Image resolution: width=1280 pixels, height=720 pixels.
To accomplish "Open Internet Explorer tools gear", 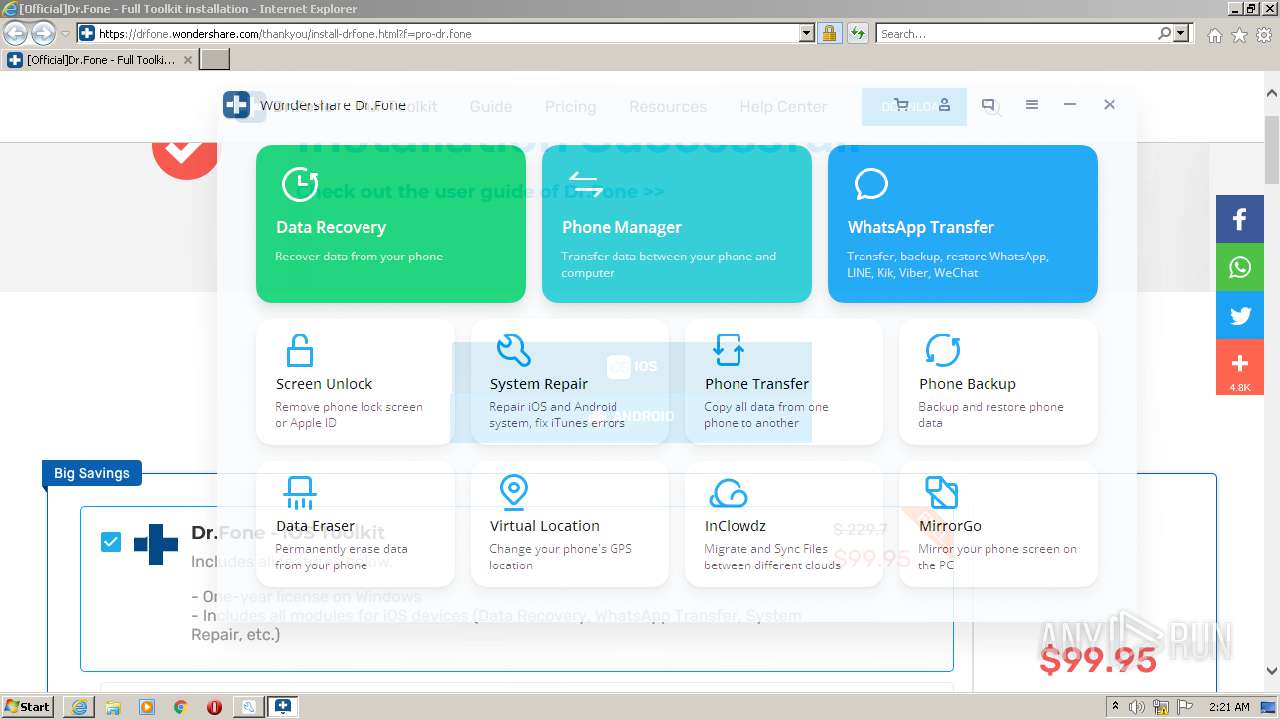I will pyautogui.click(x=1264, y=34).
